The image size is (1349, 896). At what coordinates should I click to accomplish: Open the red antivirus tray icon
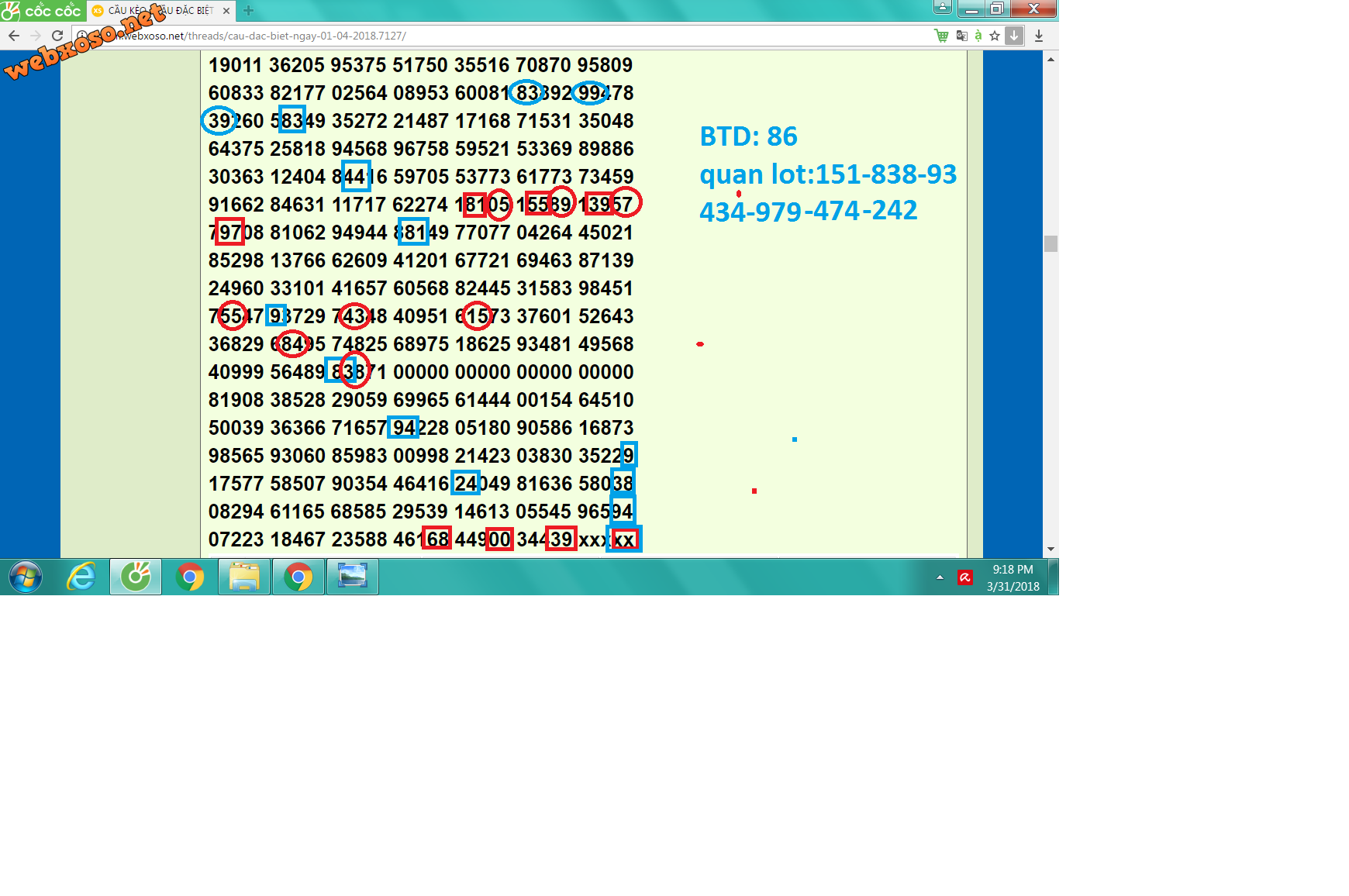click(965, 577)
